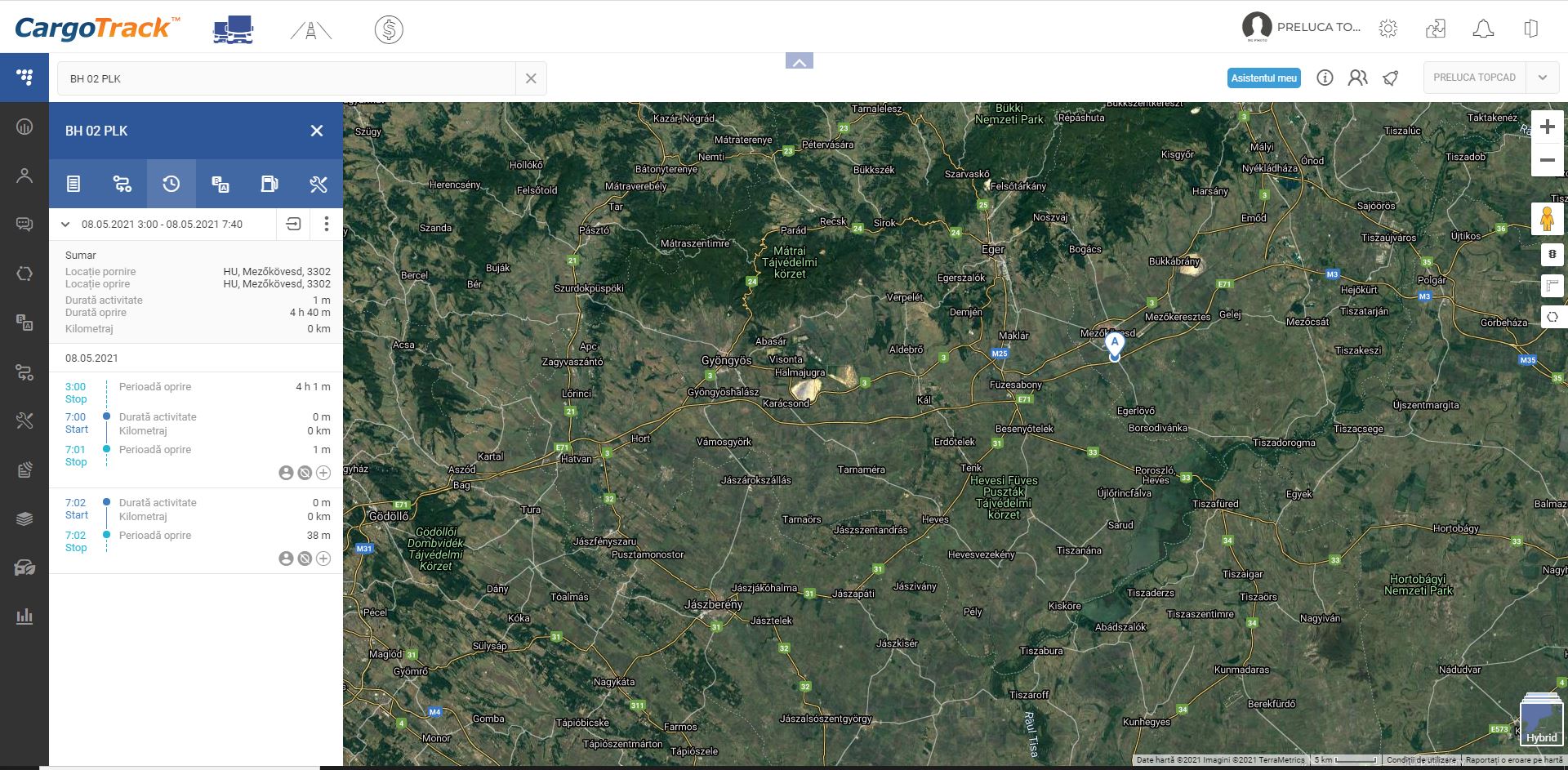Click the PRELUCA TO... user profile

(x=1302, y=27)
